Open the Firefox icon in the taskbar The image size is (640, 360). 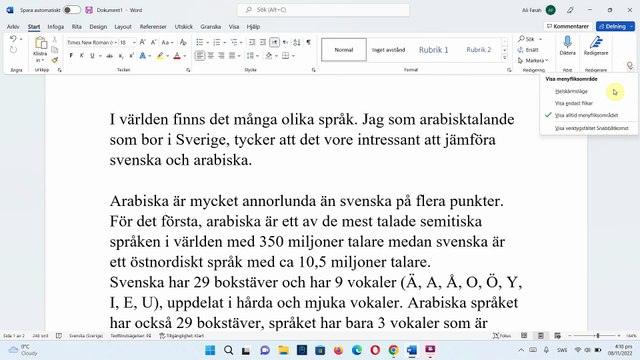click(x=338, y=350)
